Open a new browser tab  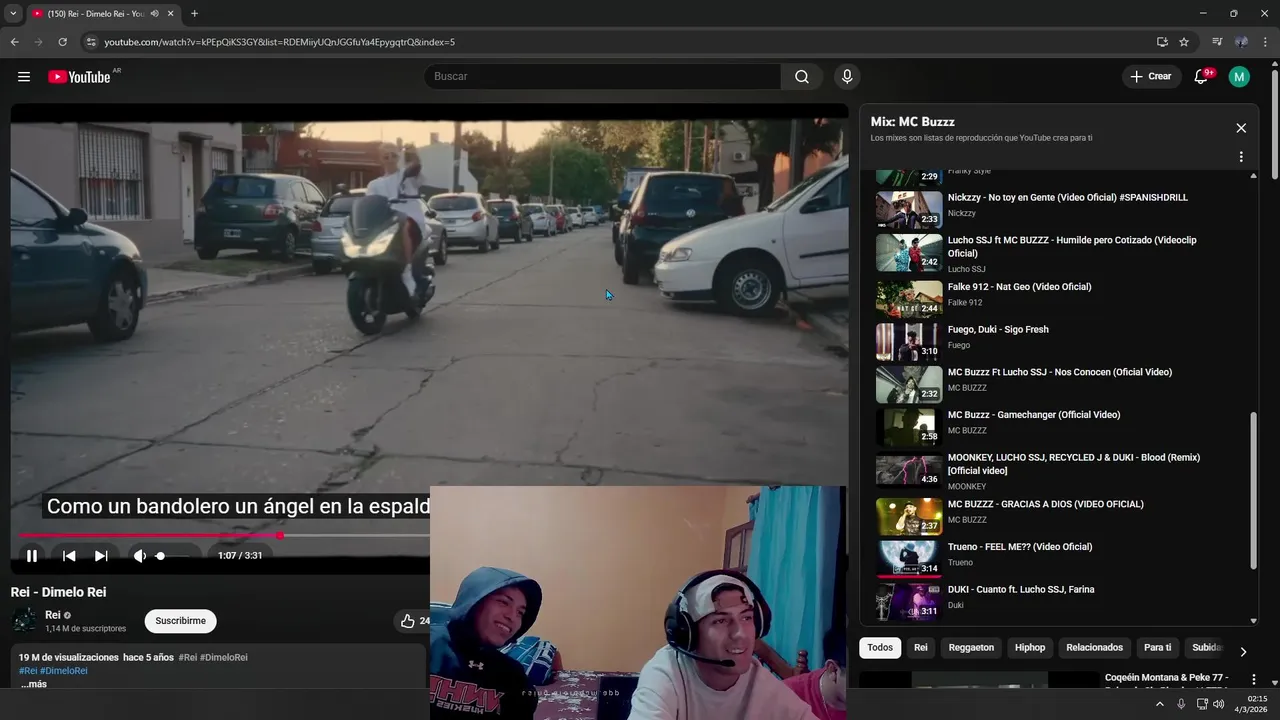[x=194, y=14]
